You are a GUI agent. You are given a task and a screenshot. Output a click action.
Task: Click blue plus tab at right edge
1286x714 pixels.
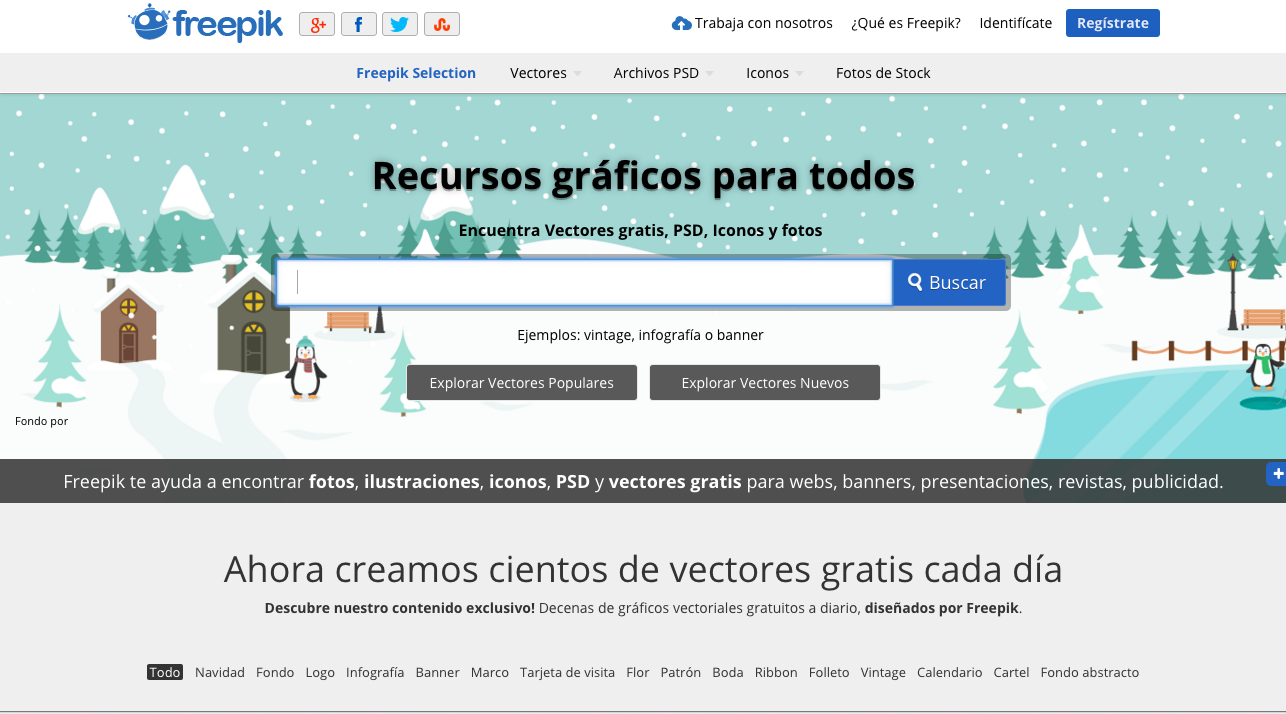coord(1275,473)
